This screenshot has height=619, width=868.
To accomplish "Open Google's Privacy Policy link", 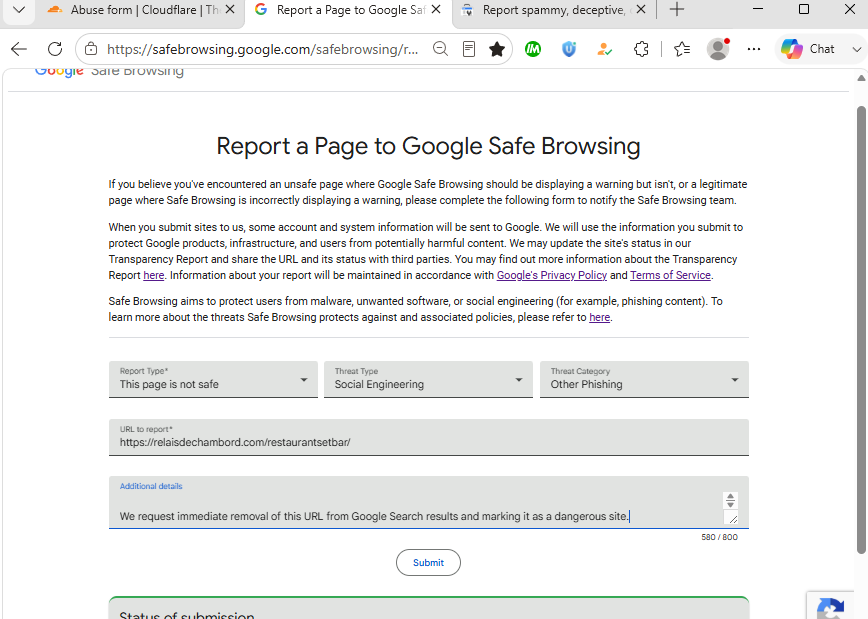I will pyautogui.click(x=551, y=275).
